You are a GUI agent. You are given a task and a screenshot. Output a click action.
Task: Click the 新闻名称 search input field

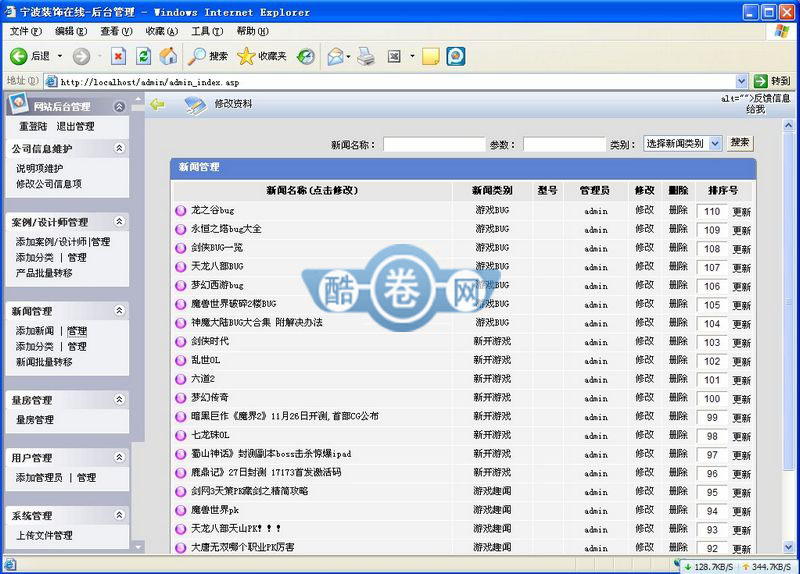click(x=434, y=144)
